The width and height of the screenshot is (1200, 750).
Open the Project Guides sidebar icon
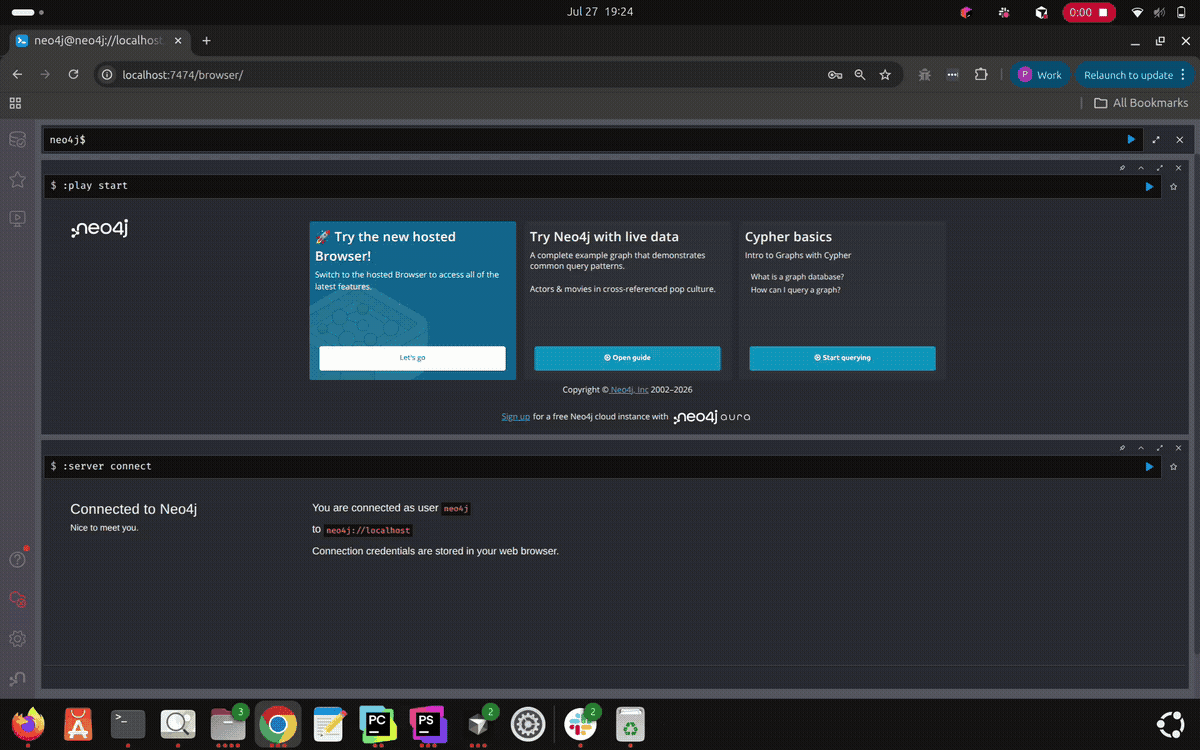pos(17,217)
